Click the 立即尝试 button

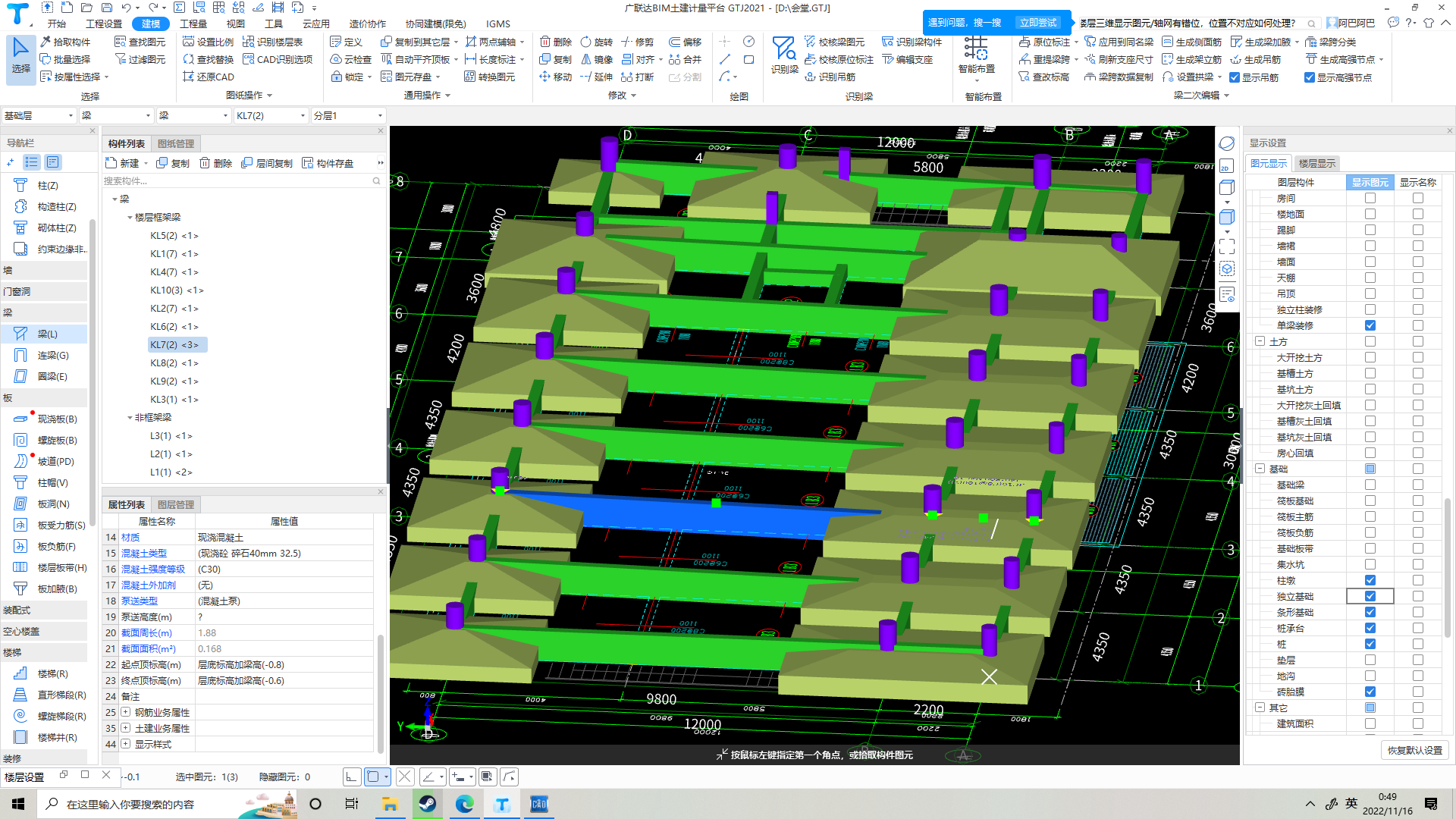1037,23
